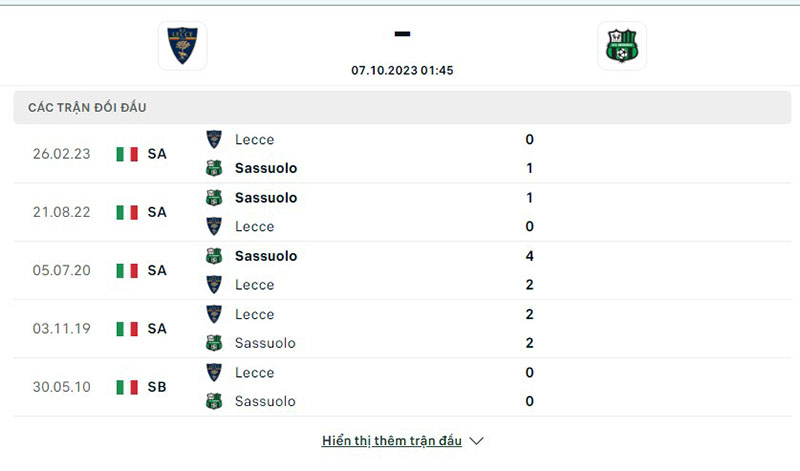Open the 26.02.23 match row date

[62, 154]
